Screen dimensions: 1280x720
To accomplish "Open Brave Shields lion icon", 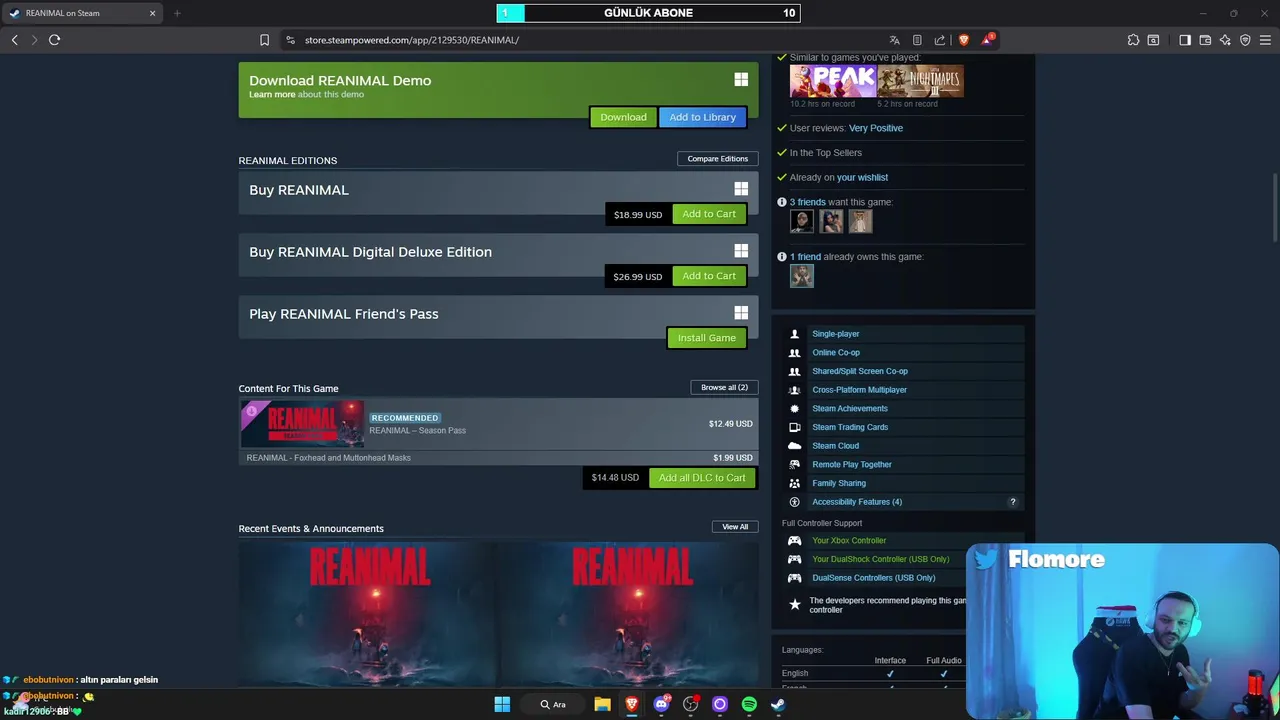I will [x=964, y=40].
